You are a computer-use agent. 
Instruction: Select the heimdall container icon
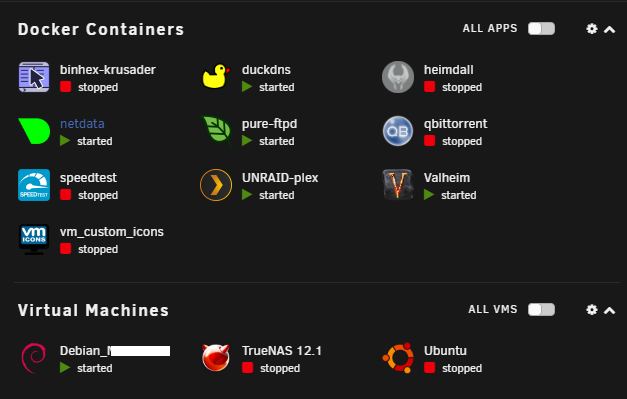[x=398, y=77]
